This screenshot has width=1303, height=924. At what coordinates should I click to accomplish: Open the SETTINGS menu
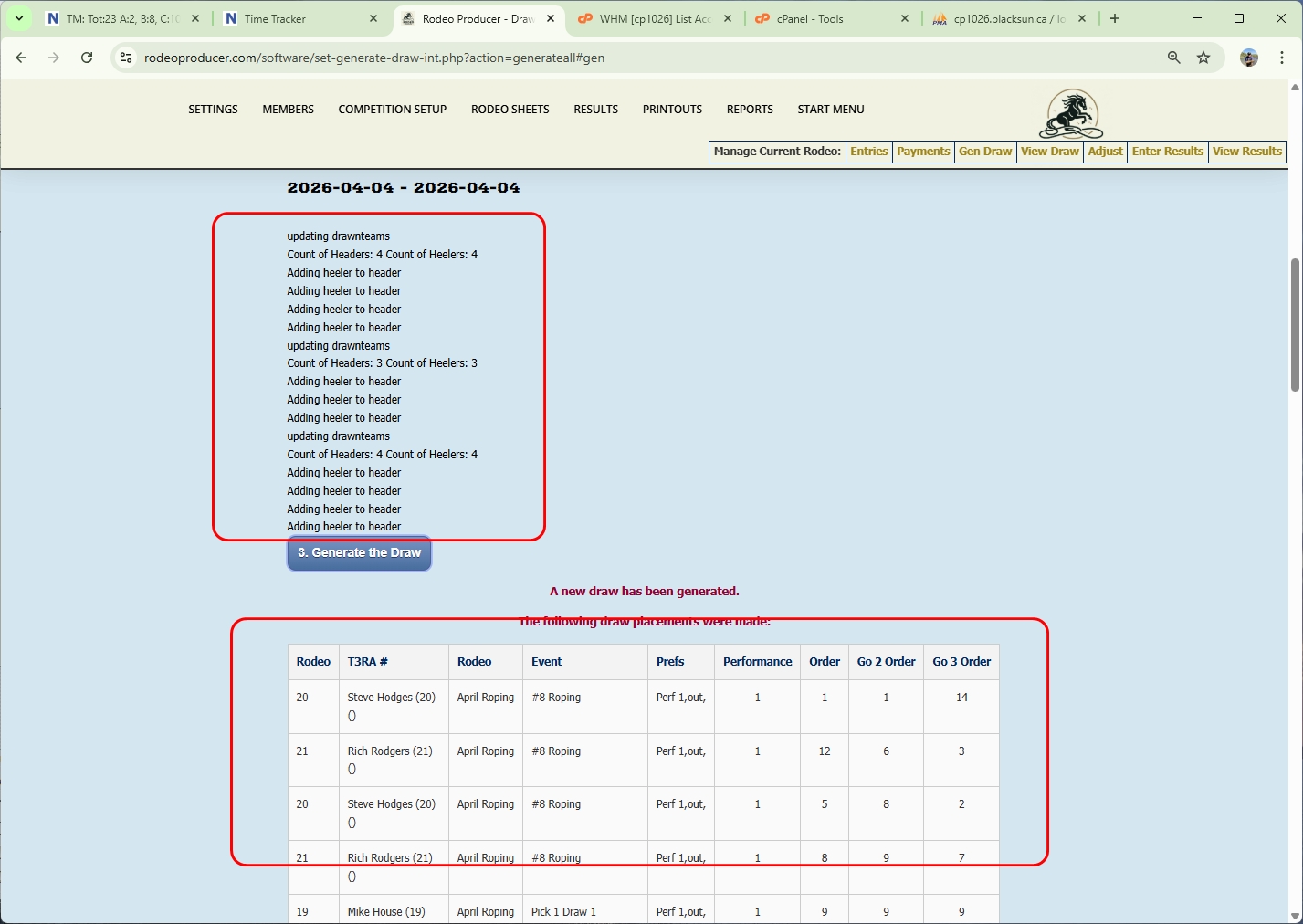[x=213, y=110]
